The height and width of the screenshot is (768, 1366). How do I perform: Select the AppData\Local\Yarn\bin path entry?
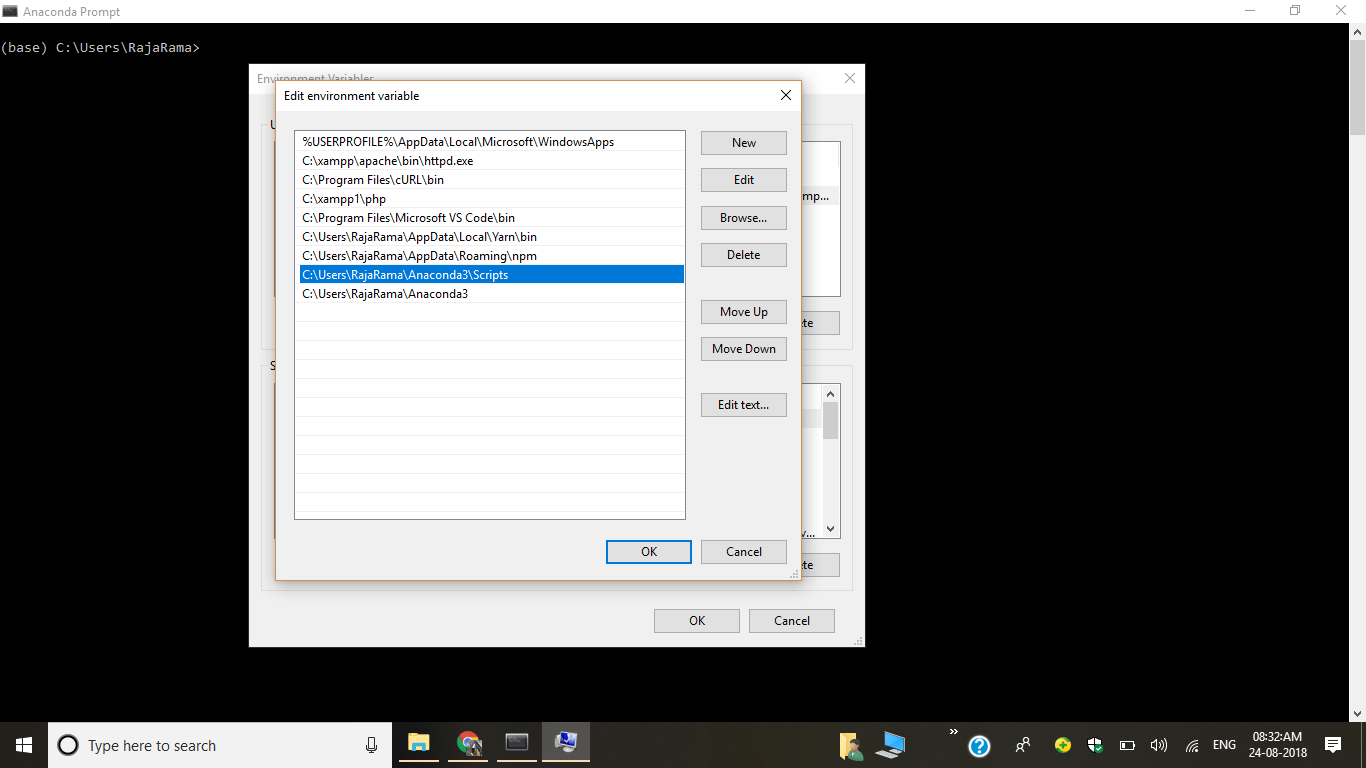click(x=490, y=237)
